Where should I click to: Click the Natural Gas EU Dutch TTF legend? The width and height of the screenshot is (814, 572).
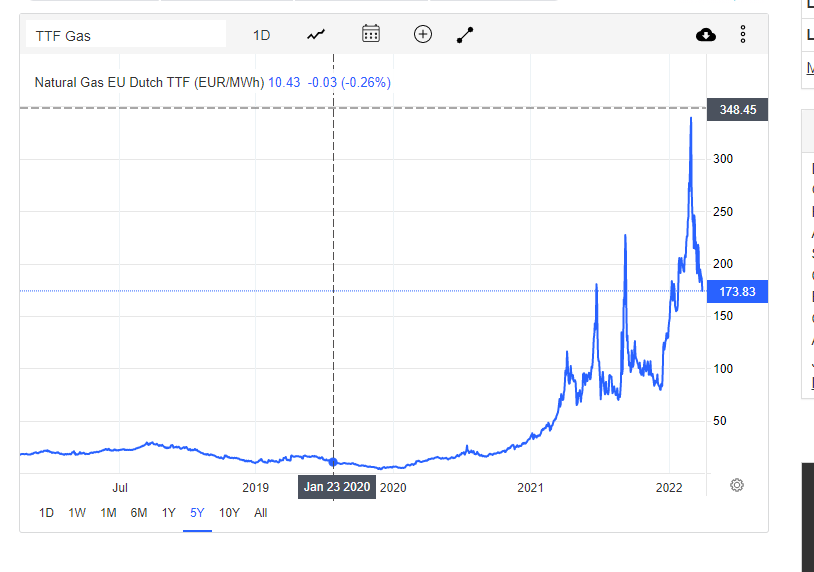[x=150, y=83]
